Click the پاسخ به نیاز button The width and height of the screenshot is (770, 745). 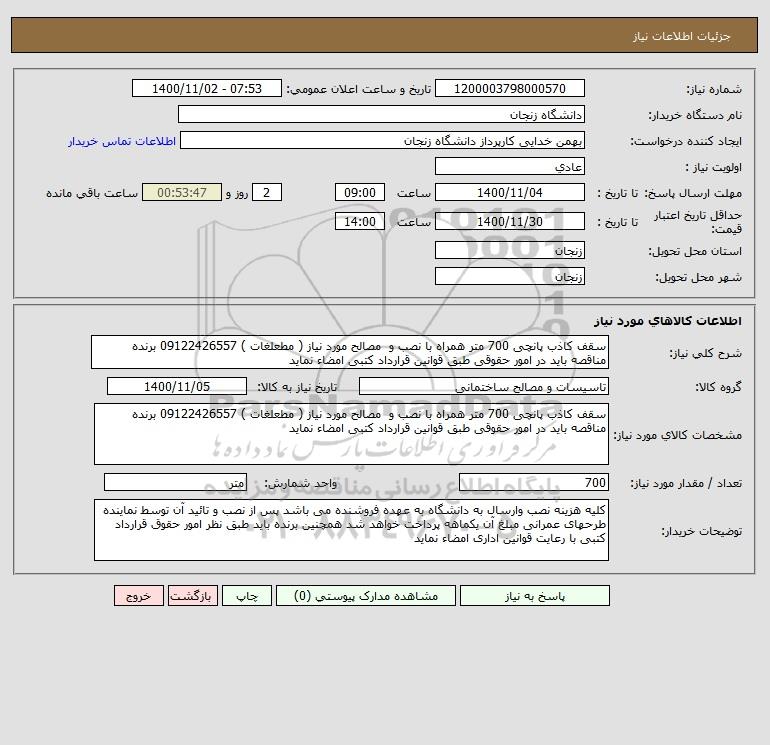pyautogui.click(x=535, y=596)
